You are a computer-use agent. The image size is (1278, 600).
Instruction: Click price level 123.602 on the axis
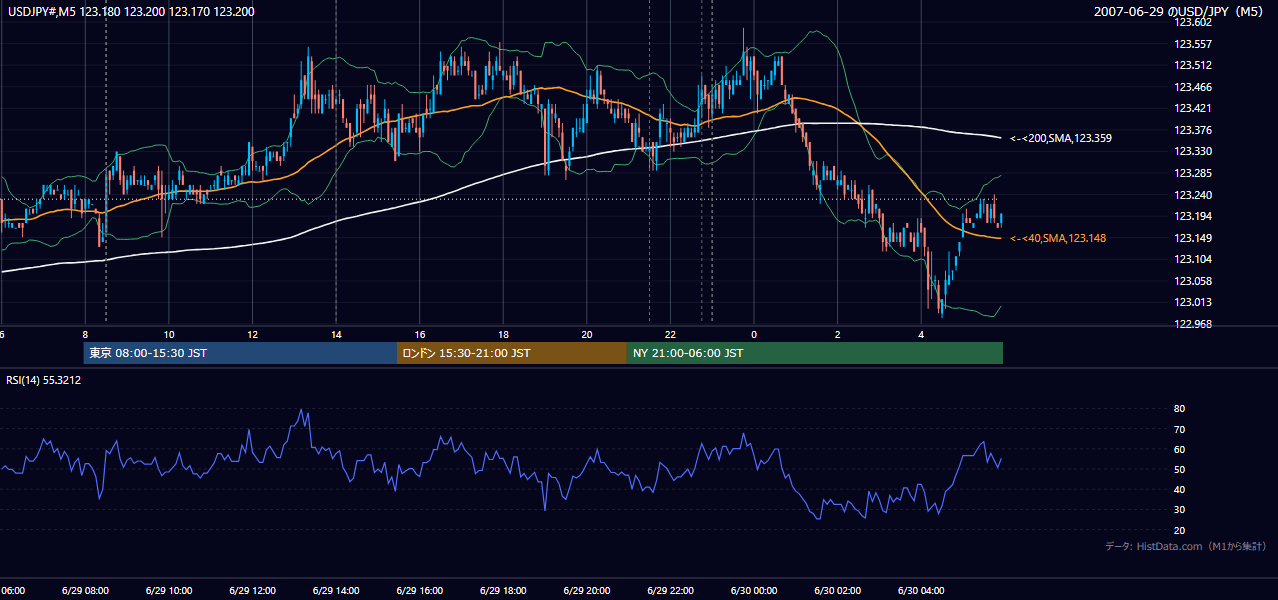[1192, 22]
